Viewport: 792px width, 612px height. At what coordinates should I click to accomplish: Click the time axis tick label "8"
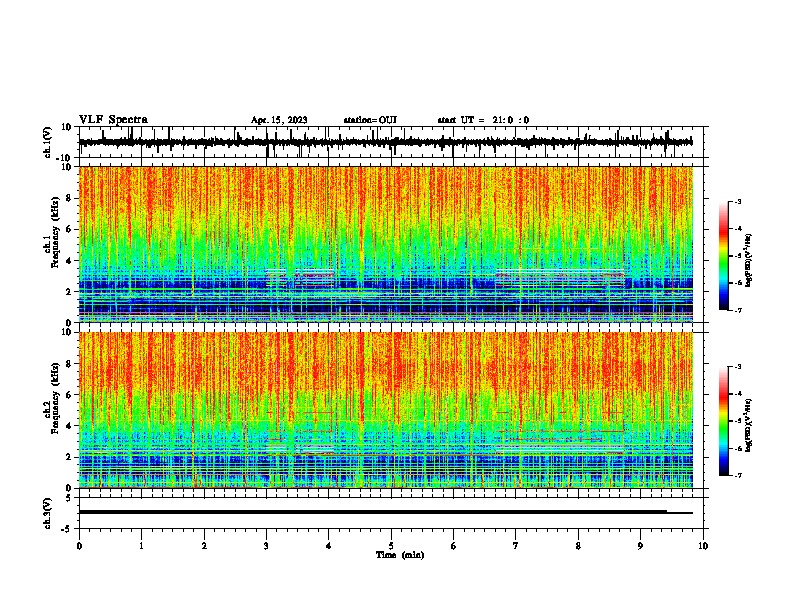click(578, 546)
